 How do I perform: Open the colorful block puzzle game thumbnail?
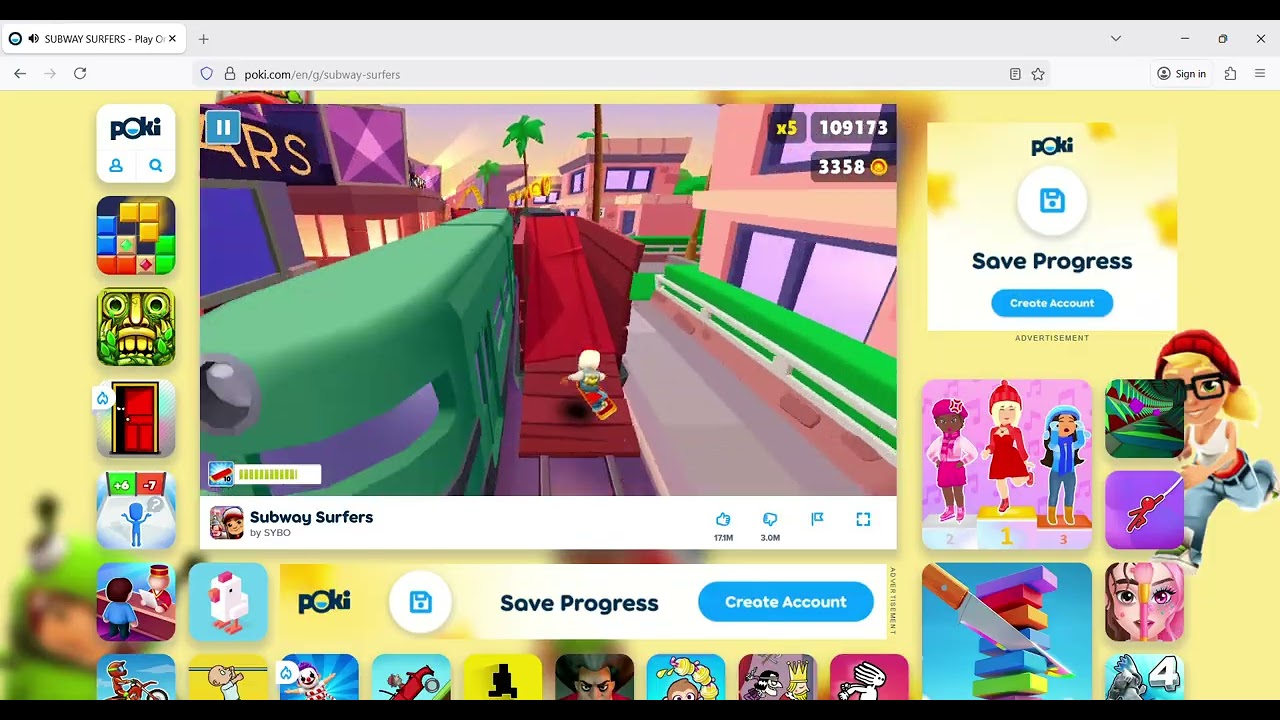click(136, 235)
